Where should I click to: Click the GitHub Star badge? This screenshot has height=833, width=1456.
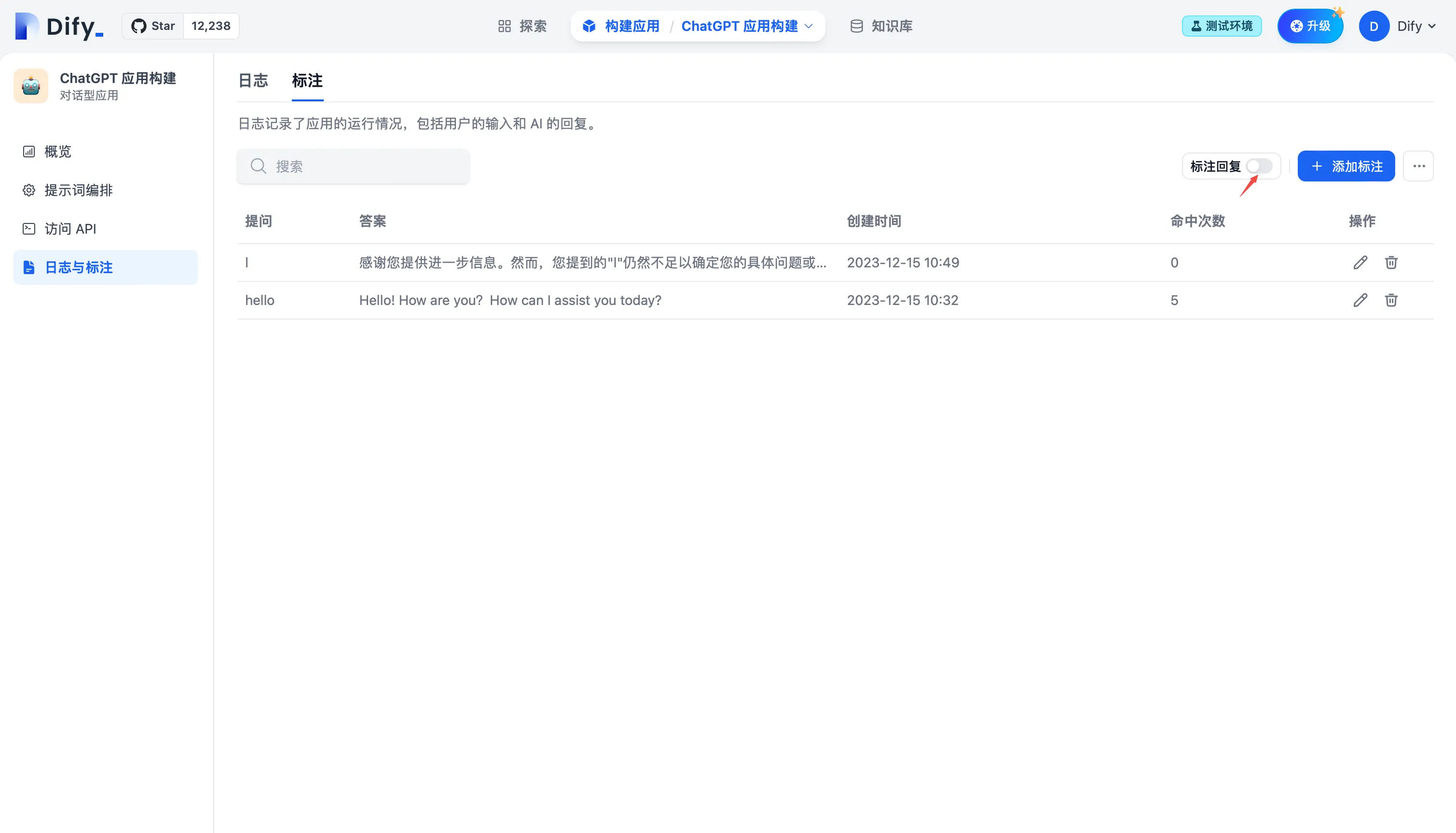[153, 27]
